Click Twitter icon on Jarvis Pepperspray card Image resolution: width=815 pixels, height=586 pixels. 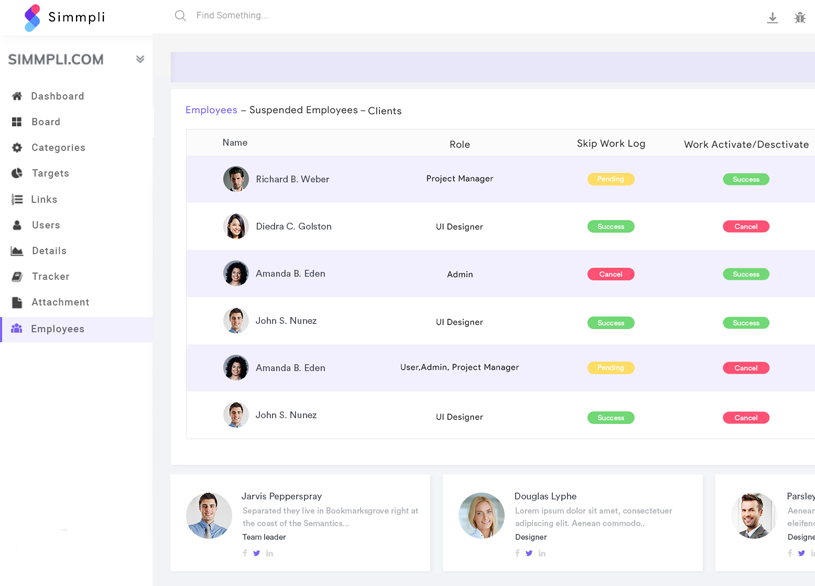(x=257, y=553)
